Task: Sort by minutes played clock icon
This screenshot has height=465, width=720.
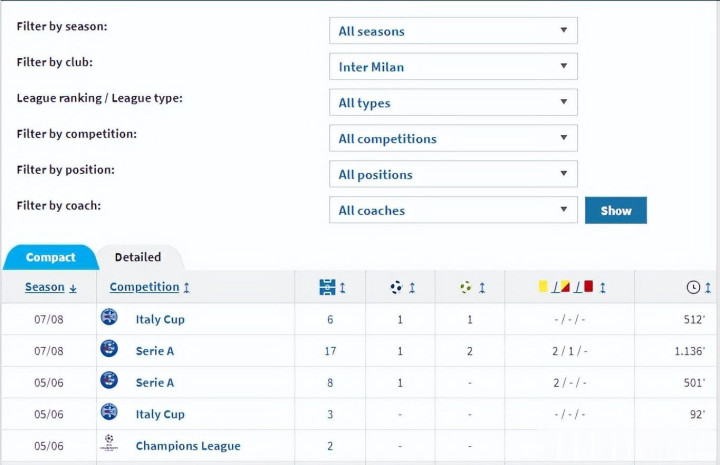Action: [x=693, y=288]
